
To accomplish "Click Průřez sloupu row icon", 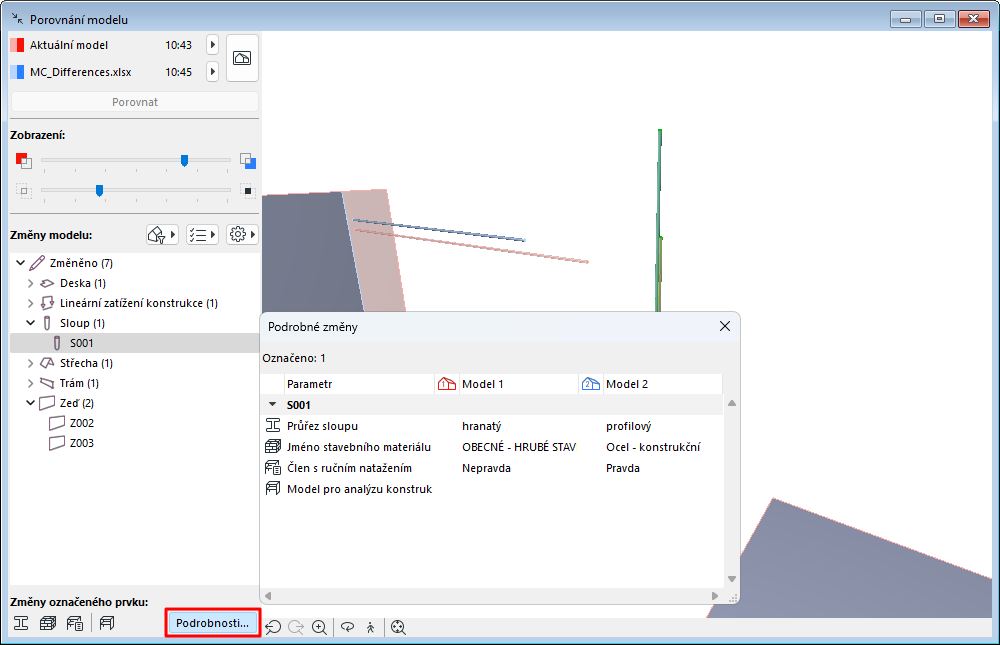I will click(273, 426).
